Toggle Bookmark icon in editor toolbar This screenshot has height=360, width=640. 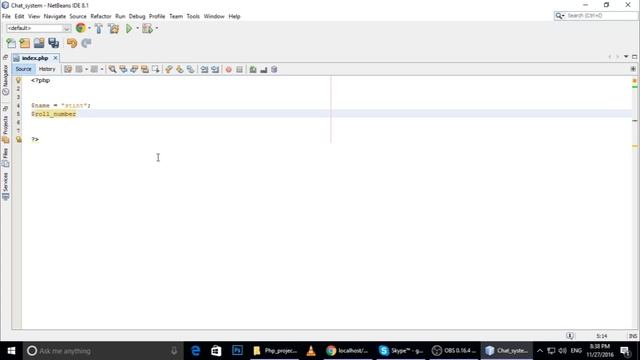click(191, 69)
